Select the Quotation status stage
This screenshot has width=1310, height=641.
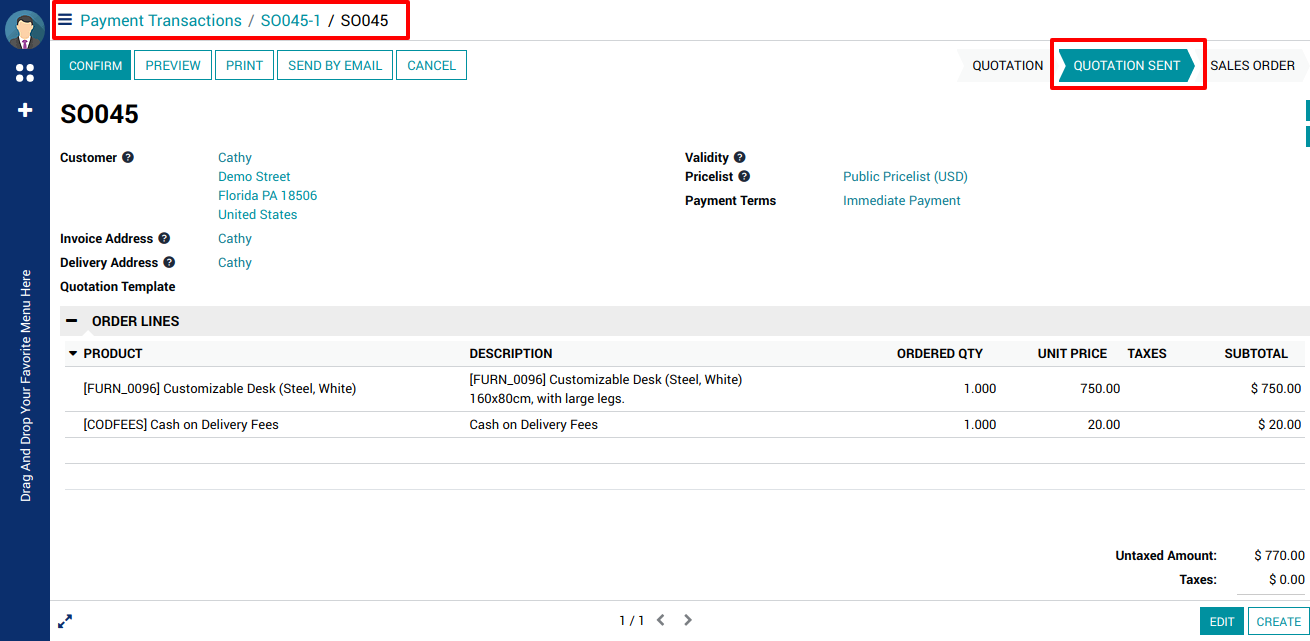pyautogui.click(x=1007, y=65)
